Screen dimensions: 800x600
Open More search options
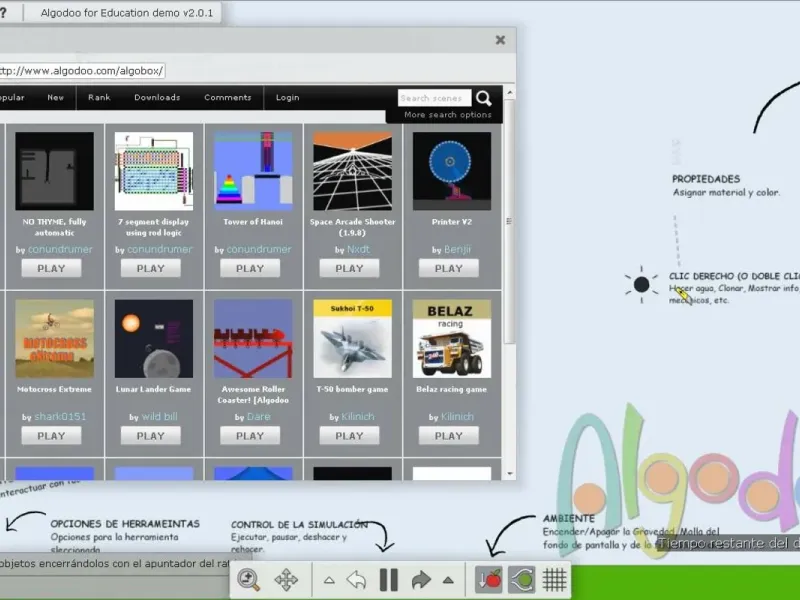click(x=447, y=115)
